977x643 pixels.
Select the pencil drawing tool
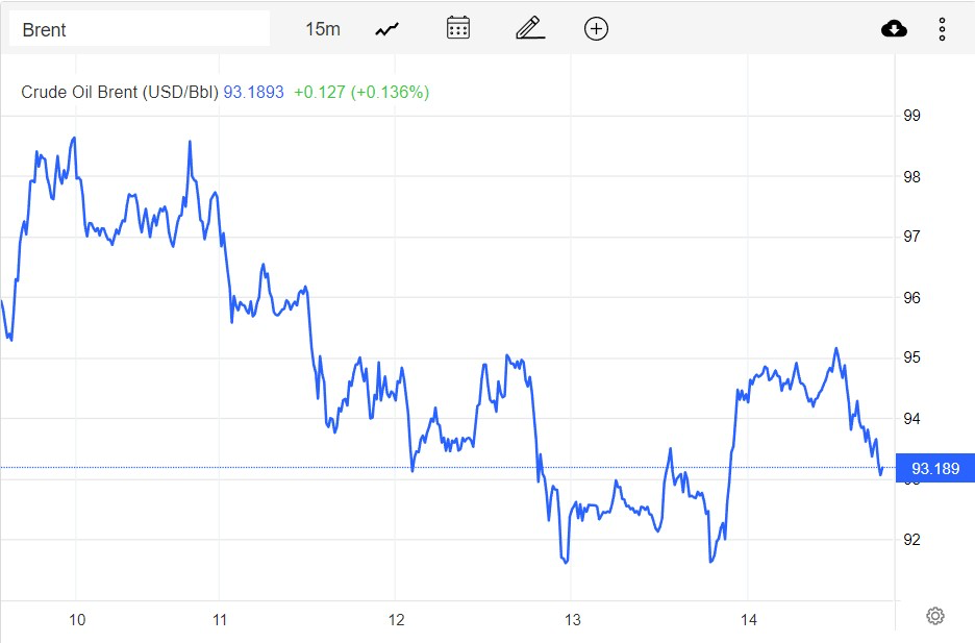(x=530, y=29)
